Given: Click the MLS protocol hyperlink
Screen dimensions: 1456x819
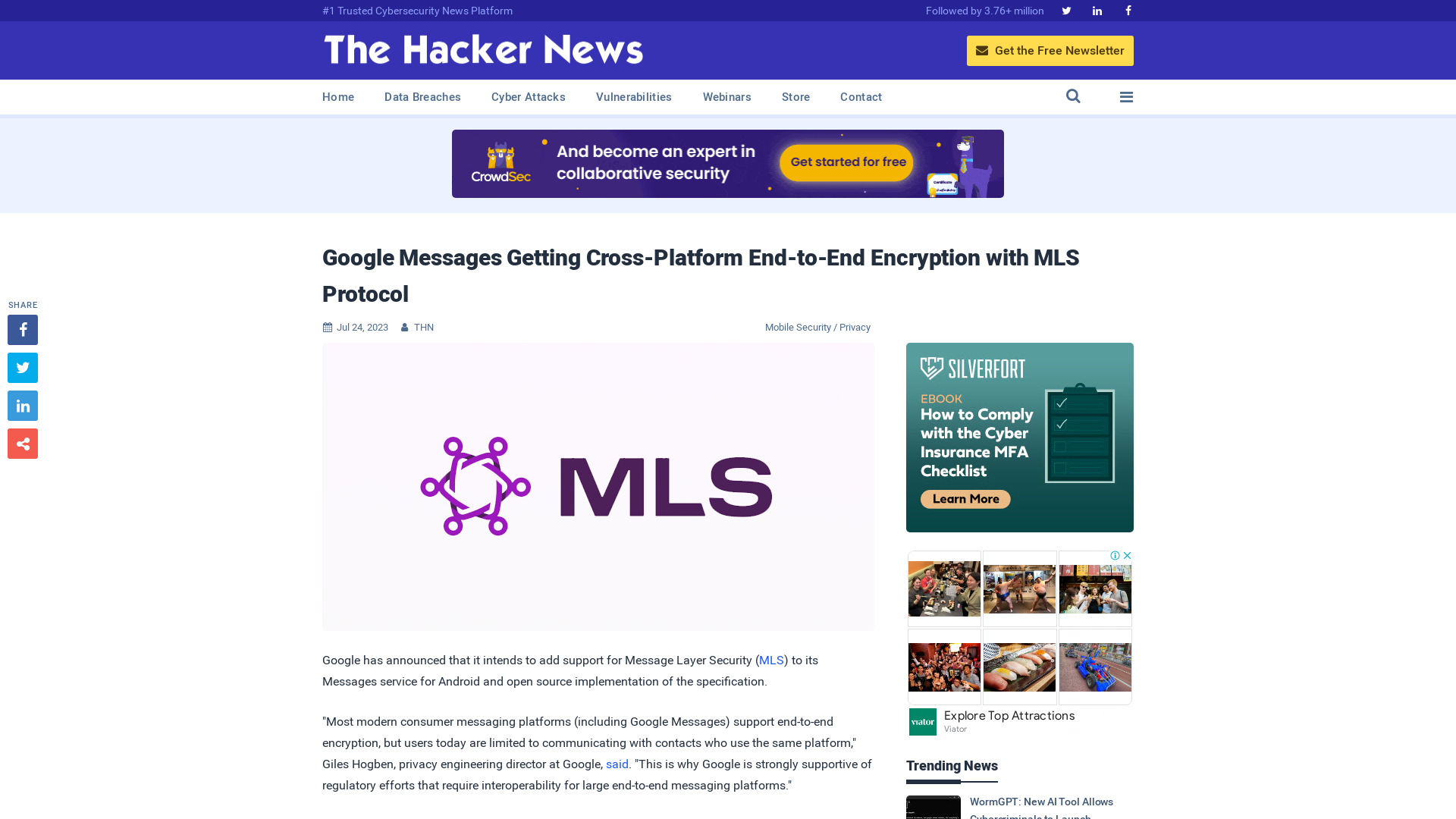Looking at the screenshot, I should (771, 660).
